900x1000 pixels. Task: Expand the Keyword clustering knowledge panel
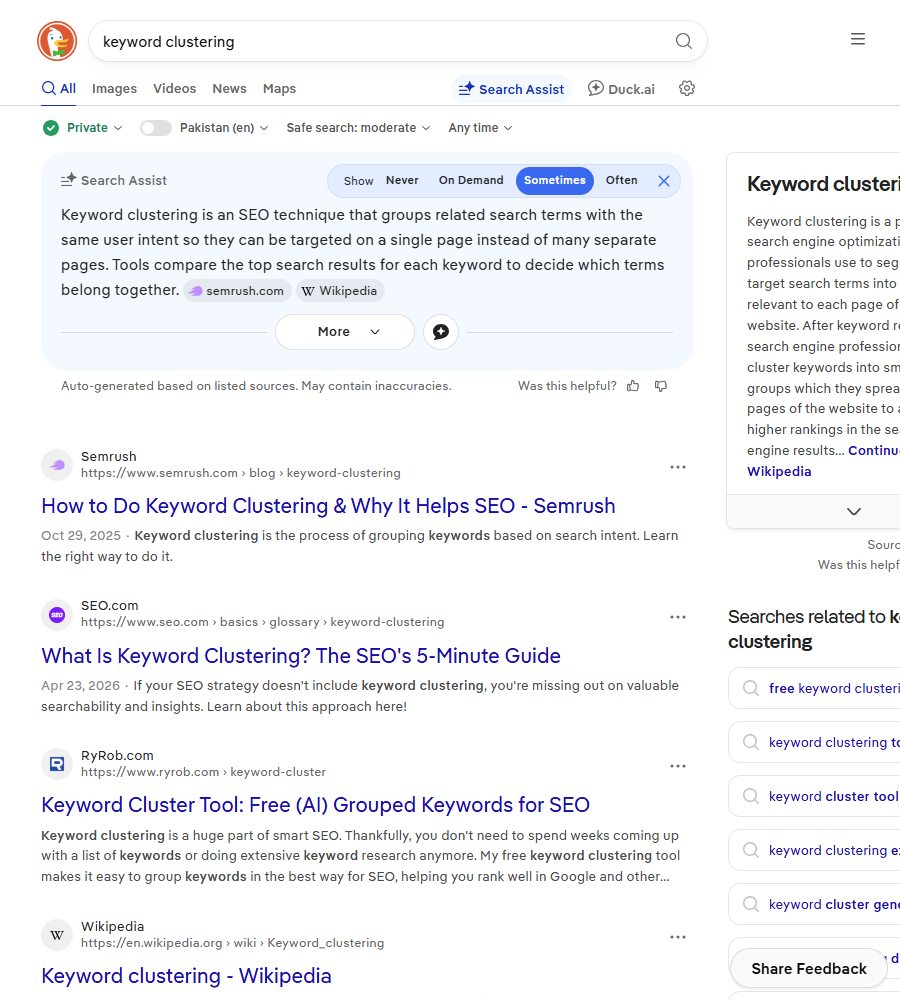click(854, 511)
